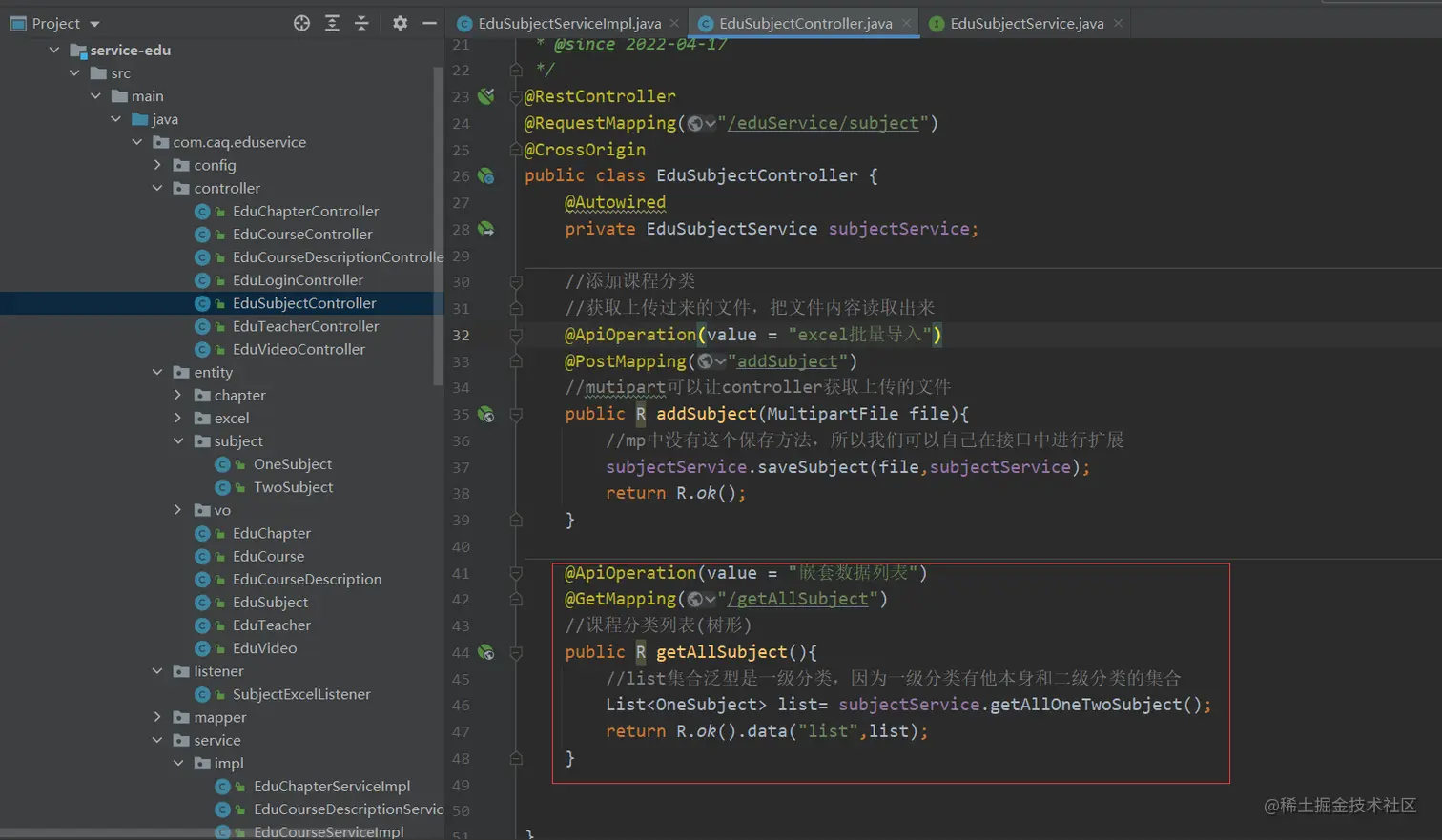Open EduChapterServiceImpl class

332,786
